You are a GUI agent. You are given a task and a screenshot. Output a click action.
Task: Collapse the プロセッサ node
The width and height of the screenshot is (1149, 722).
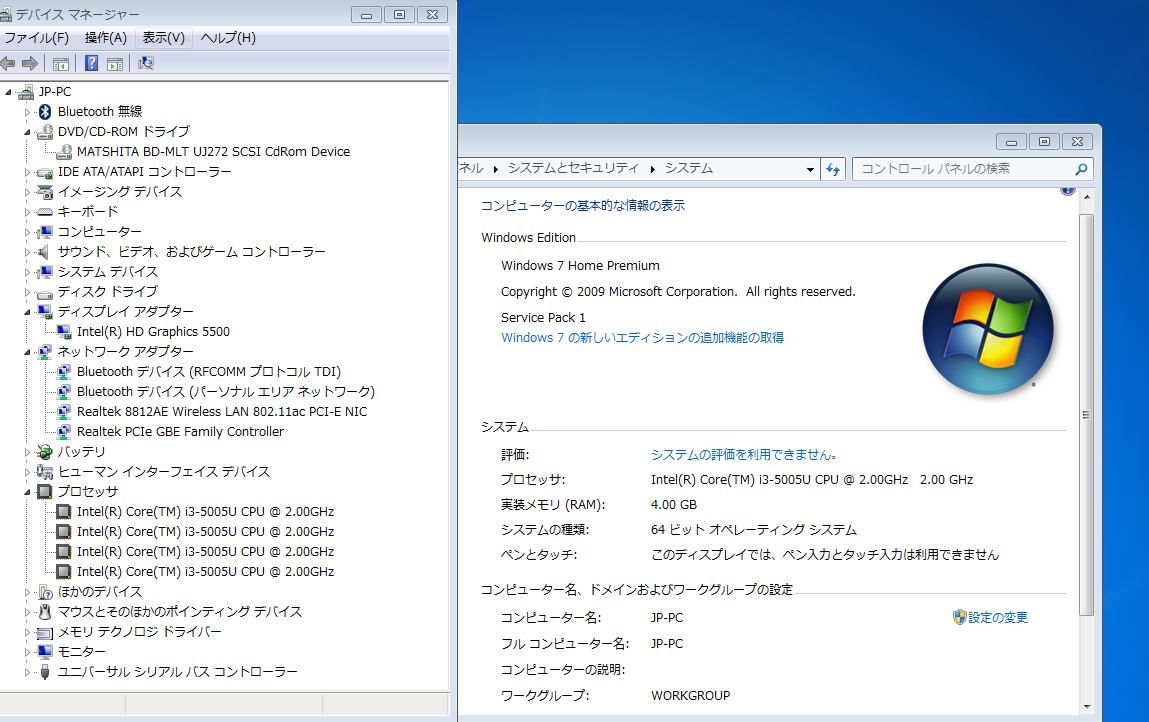tap(28, 493)
